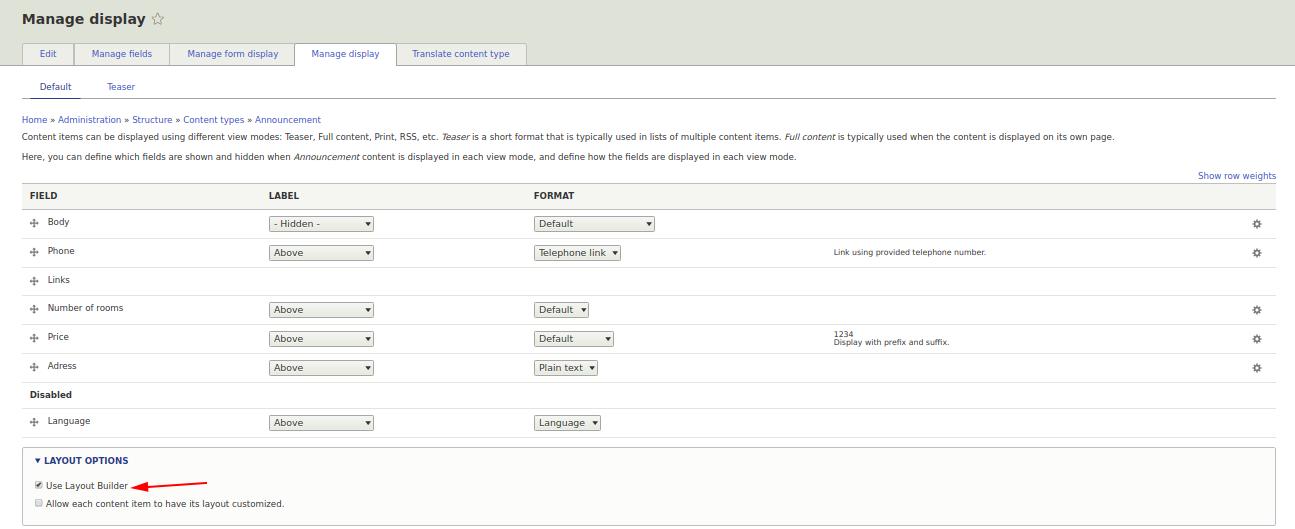Open settings gear for Phone field
The width and height of the screenshot is (1295, 529).
coord(1257,253)
